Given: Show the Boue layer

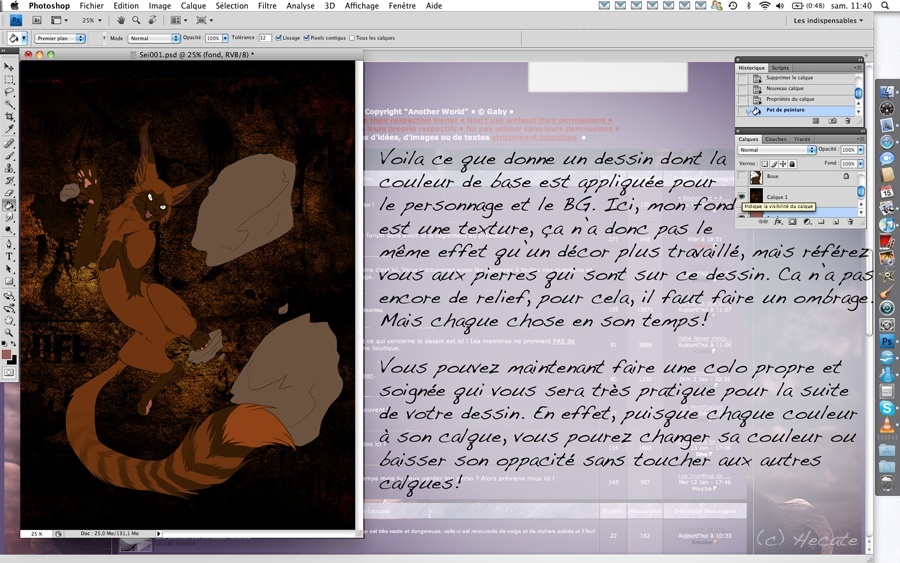Looking at the screenshot, I should 742,177.
